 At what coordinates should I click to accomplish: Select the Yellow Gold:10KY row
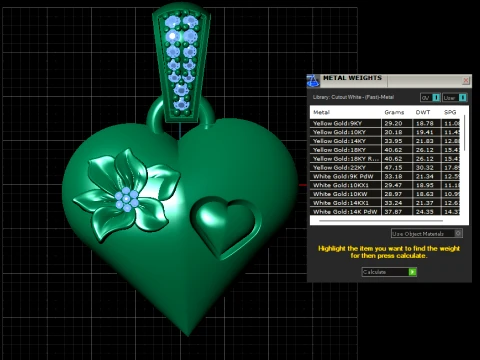pyautogui.click(x=385, y=132)
